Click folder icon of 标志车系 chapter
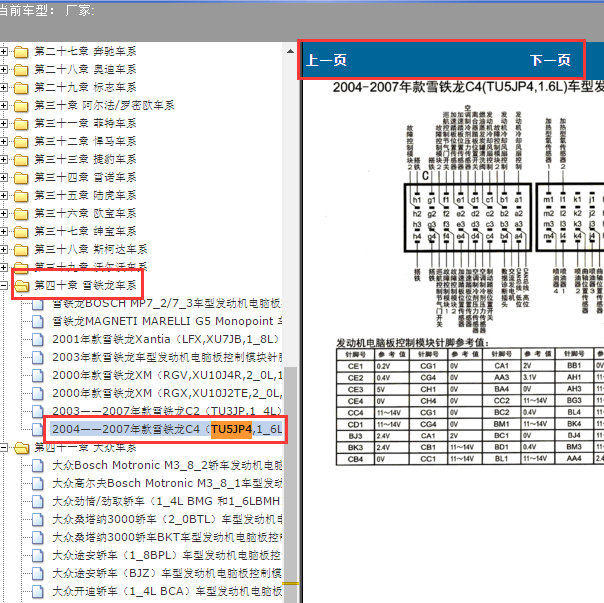604x603 pixels. (21, 88)
